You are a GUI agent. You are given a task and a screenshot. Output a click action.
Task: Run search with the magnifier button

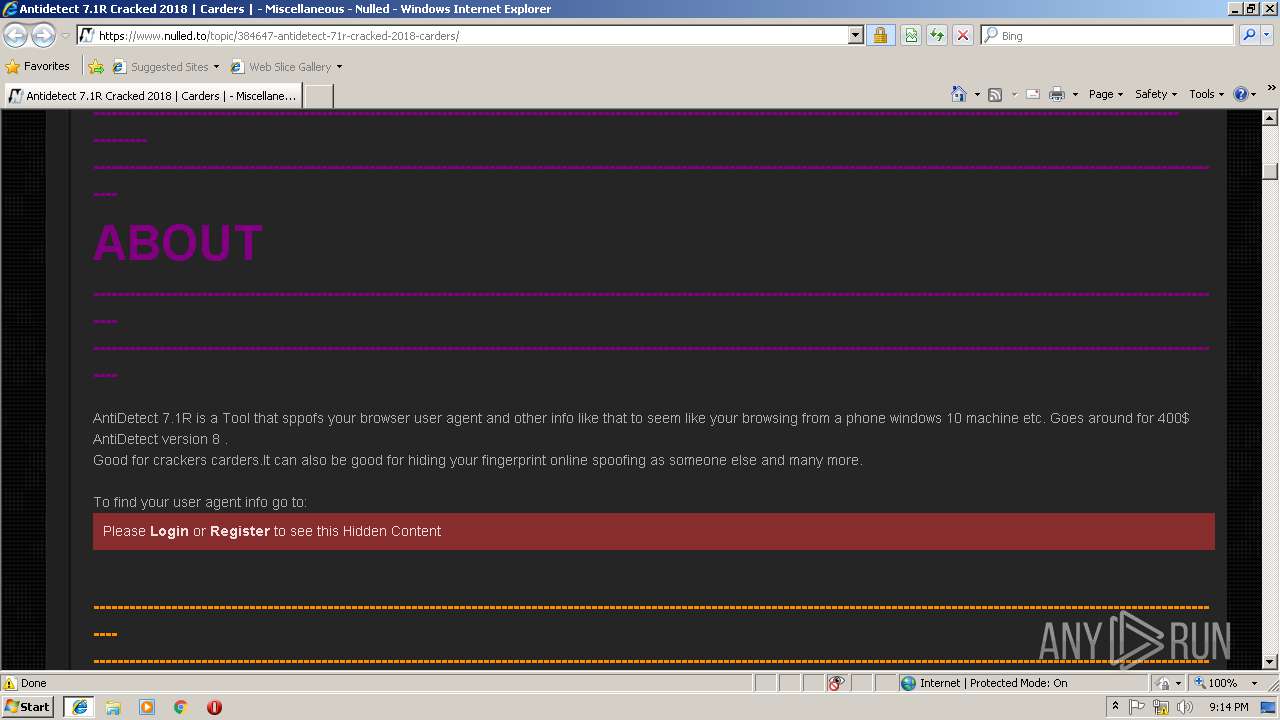pos(1248,36)
